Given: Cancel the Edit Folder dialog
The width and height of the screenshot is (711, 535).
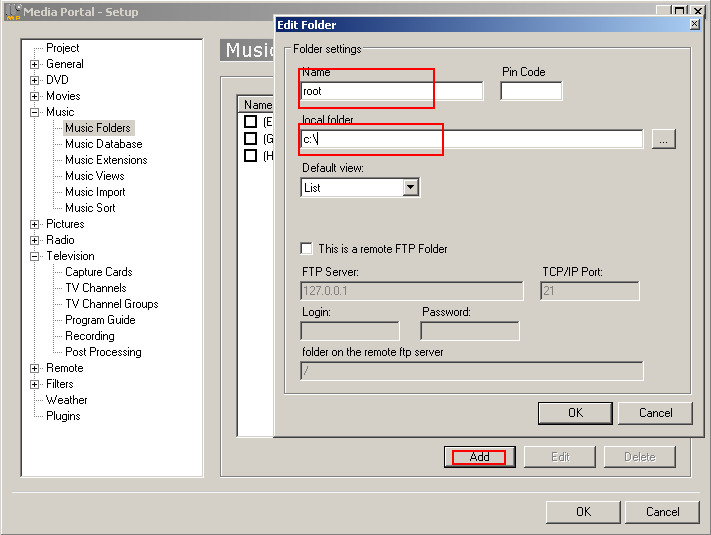Looking at the screenshot, I should coord(655,413).
